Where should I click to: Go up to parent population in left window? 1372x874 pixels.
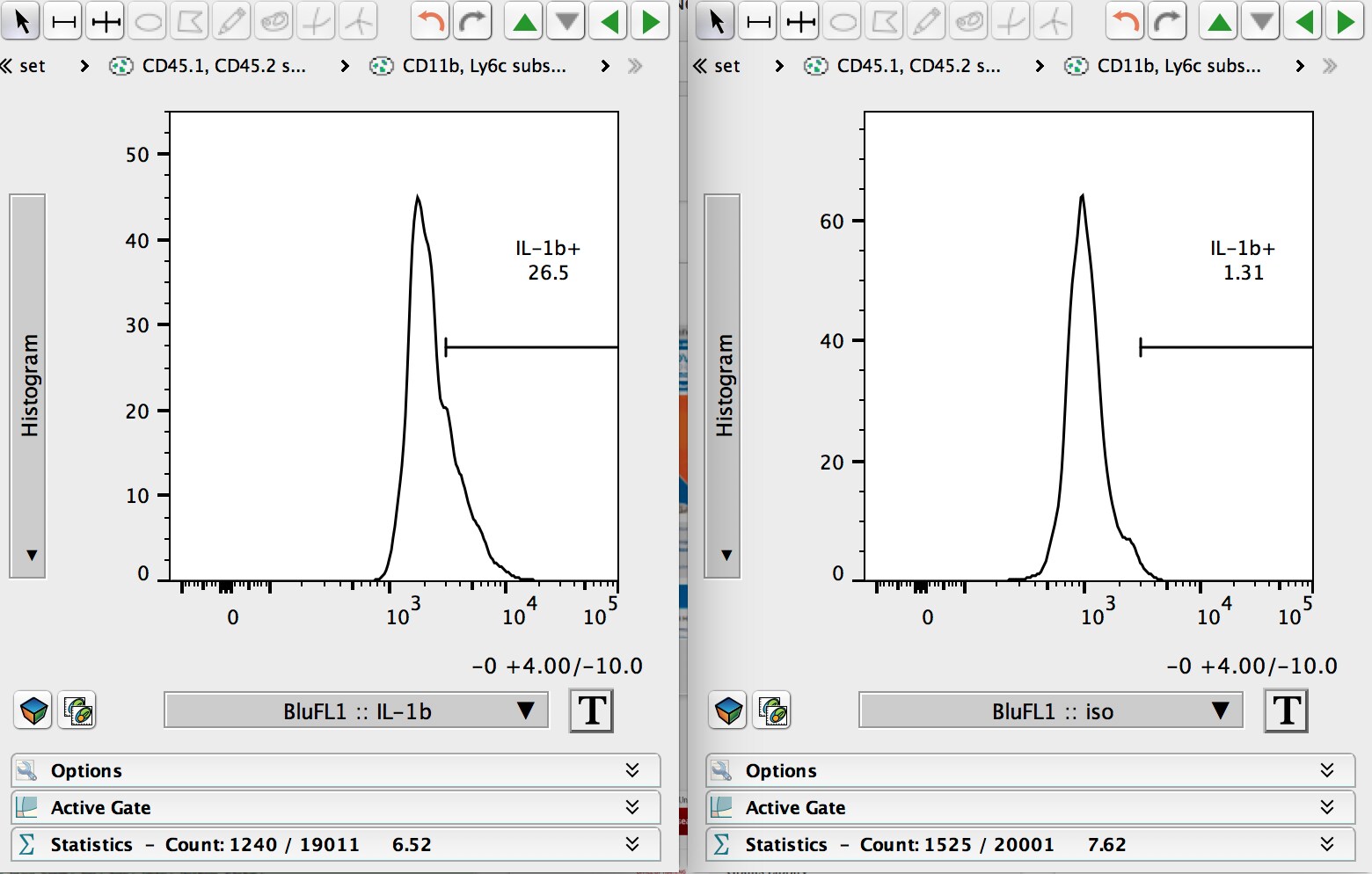[x=524, y=21]
